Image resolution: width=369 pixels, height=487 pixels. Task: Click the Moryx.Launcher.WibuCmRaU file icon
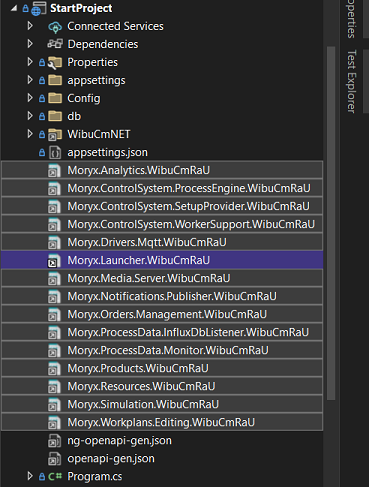(54, 260)
